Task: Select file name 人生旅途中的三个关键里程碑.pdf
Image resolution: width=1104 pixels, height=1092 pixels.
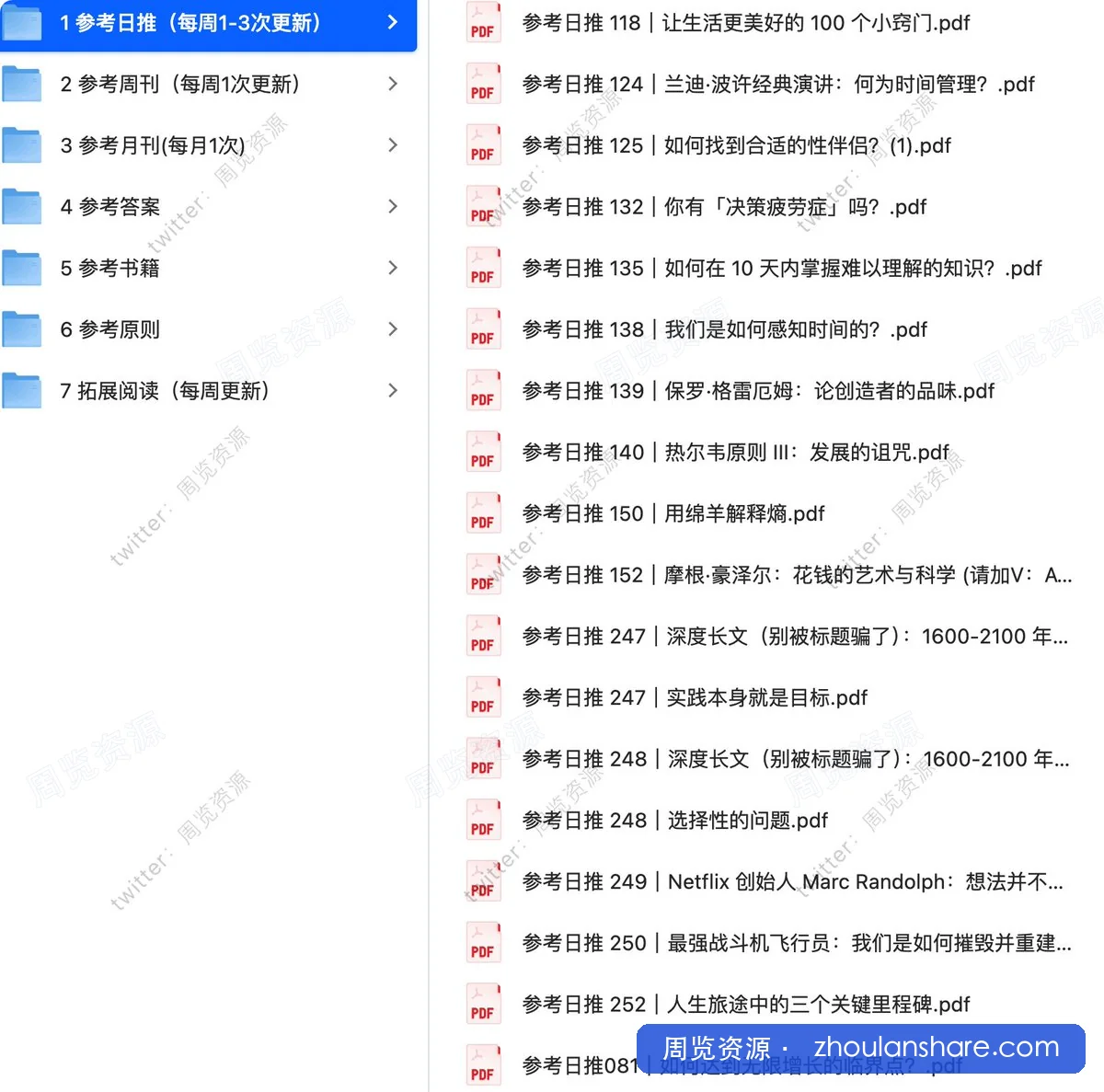Action: pyautogui.click(x=819, y=1005)
